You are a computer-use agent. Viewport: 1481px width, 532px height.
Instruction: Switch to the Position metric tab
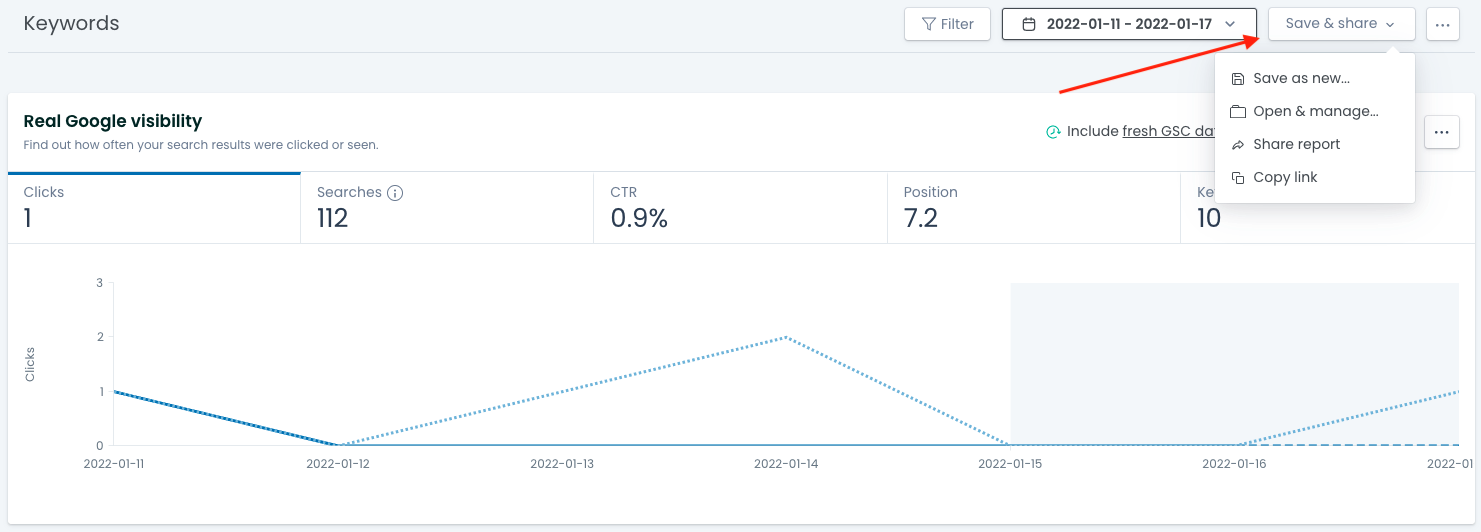1032,207
